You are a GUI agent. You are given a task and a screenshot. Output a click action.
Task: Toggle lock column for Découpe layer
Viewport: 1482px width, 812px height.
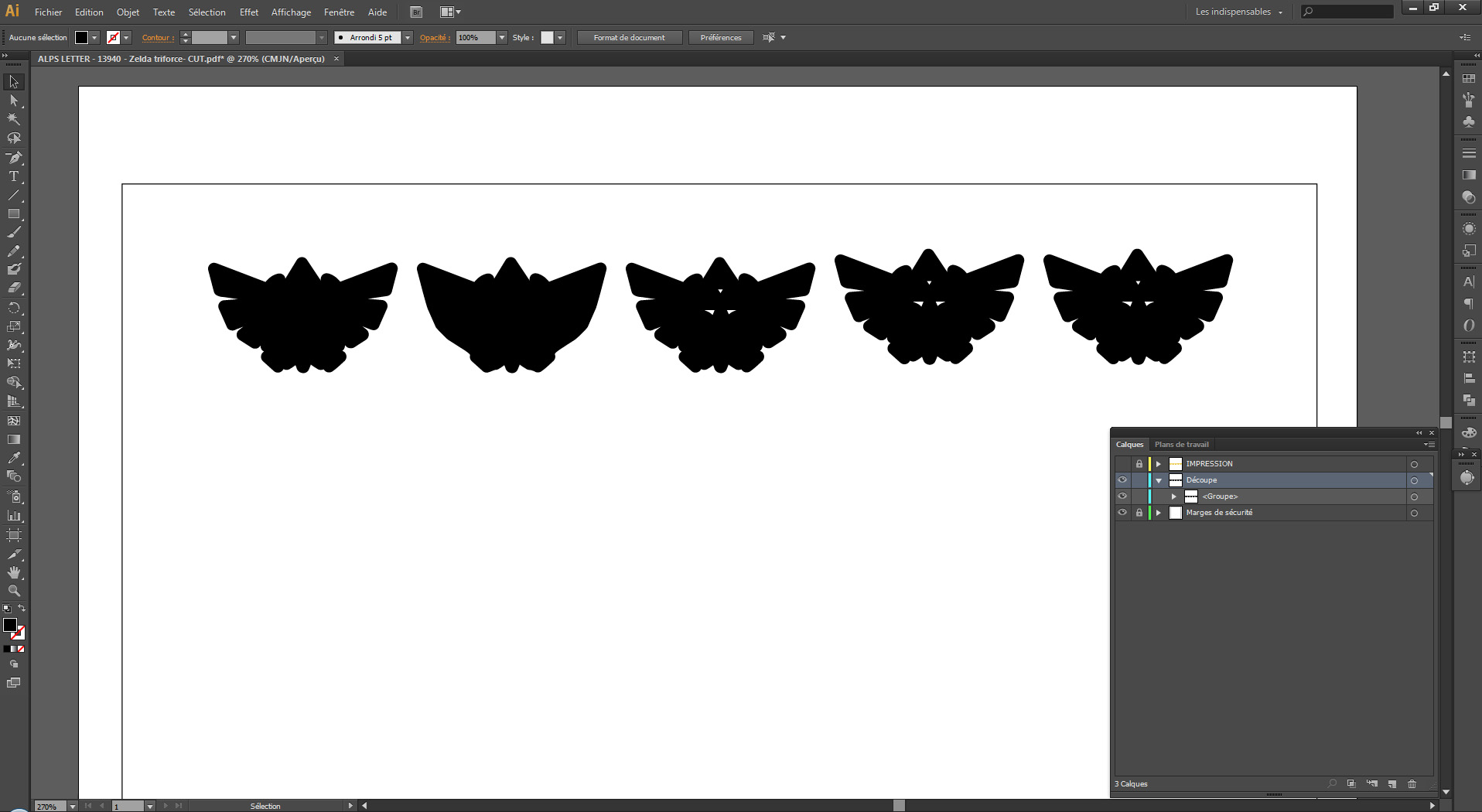click(x=1139, y=479)
